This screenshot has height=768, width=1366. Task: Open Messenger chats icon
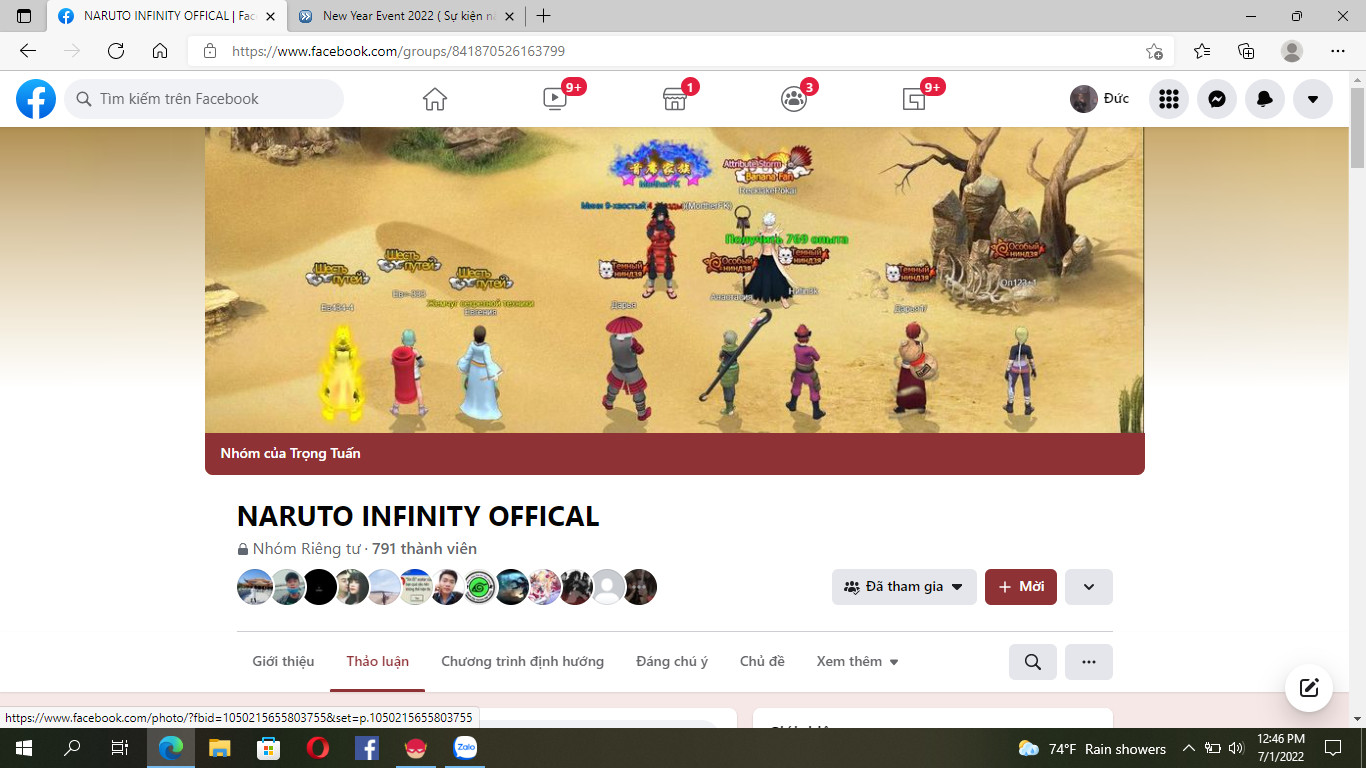[1217, 99]
